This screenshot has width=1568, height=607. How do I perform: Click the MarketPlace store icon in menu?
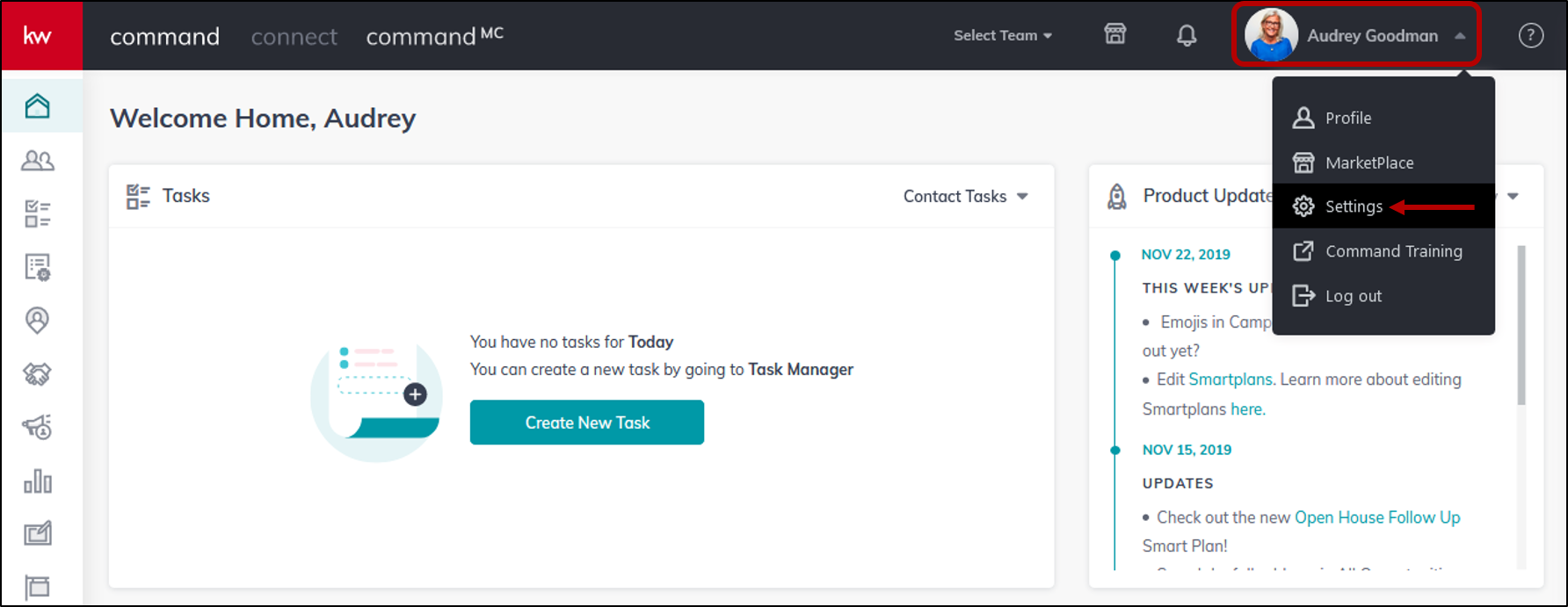click(1303, 163)
